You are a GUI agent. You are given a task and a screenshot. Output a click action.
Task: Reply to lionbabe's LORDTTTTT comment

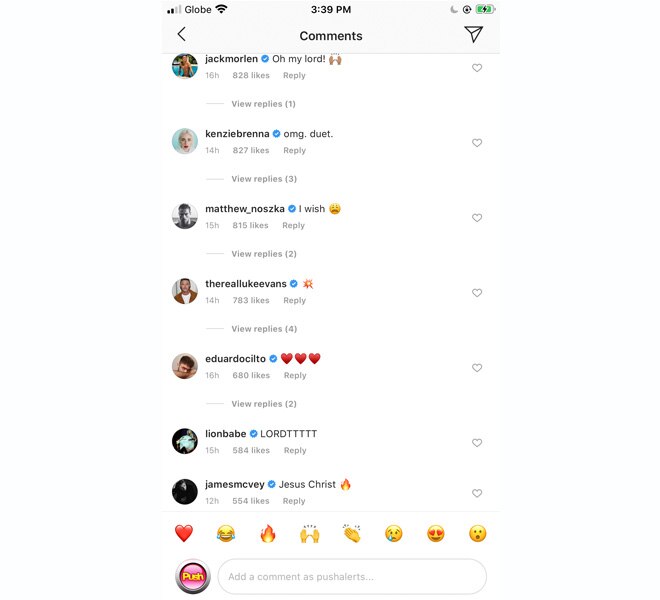[x=295, y=450]
